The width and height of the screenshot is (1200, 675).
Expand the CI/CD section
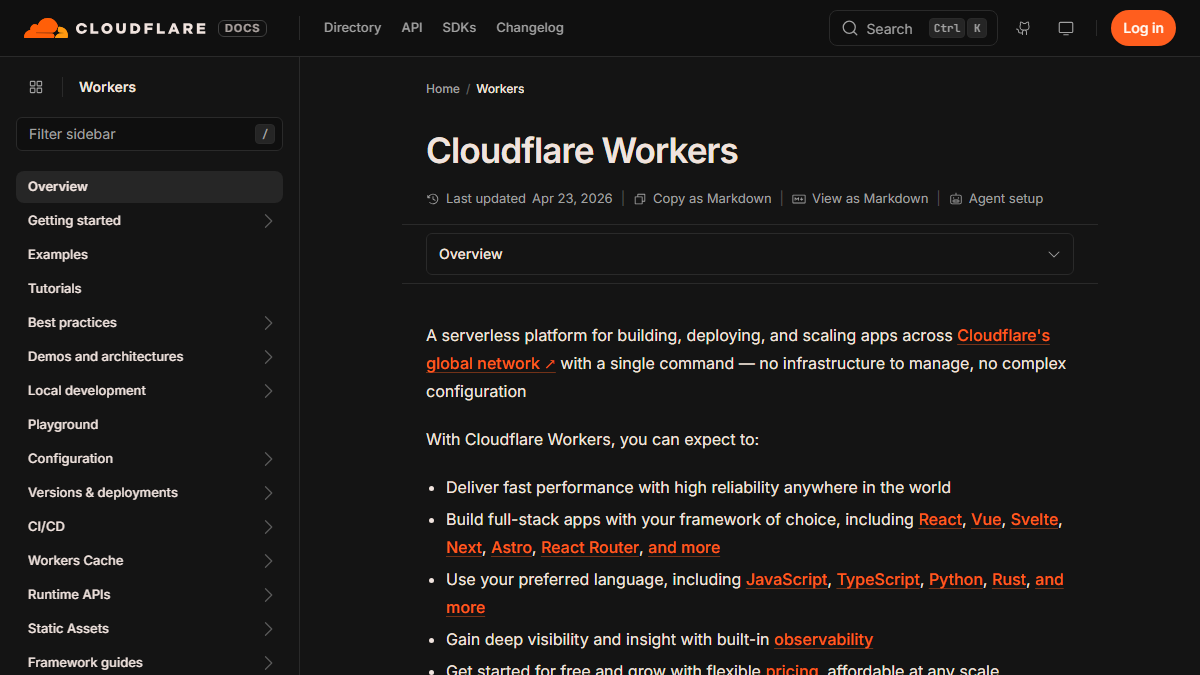tap(268, 527)
